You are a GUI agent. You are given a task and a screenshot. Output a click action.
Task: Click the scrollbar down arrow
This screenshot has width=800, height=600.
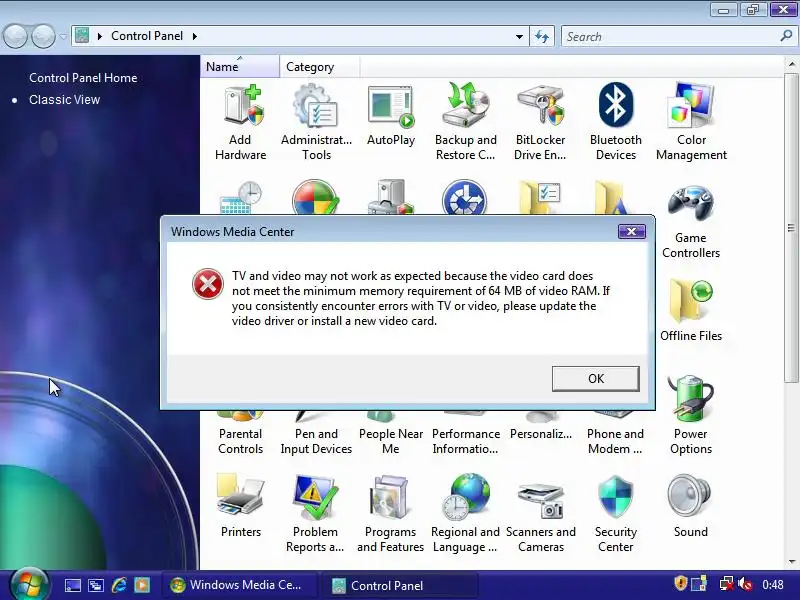pos(791,562)
